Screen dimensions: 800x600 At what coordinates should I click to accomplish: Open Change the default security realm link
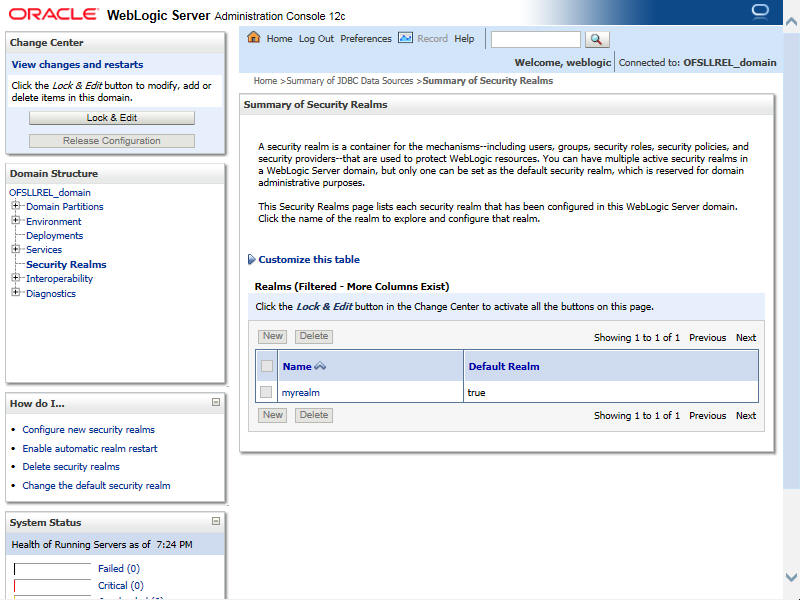(x=96, y=486)
